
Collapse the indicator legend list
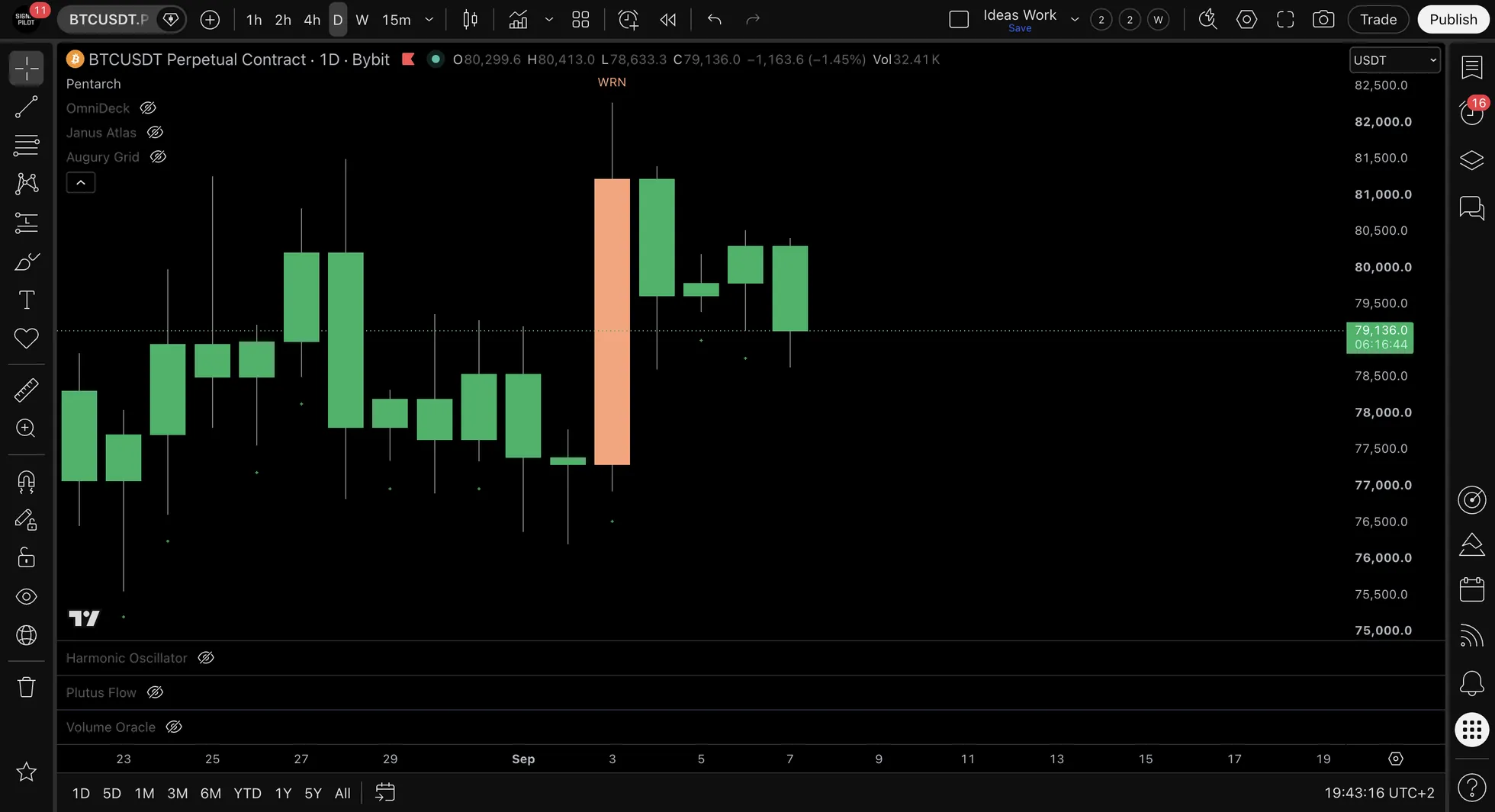[x=81, y=183]
